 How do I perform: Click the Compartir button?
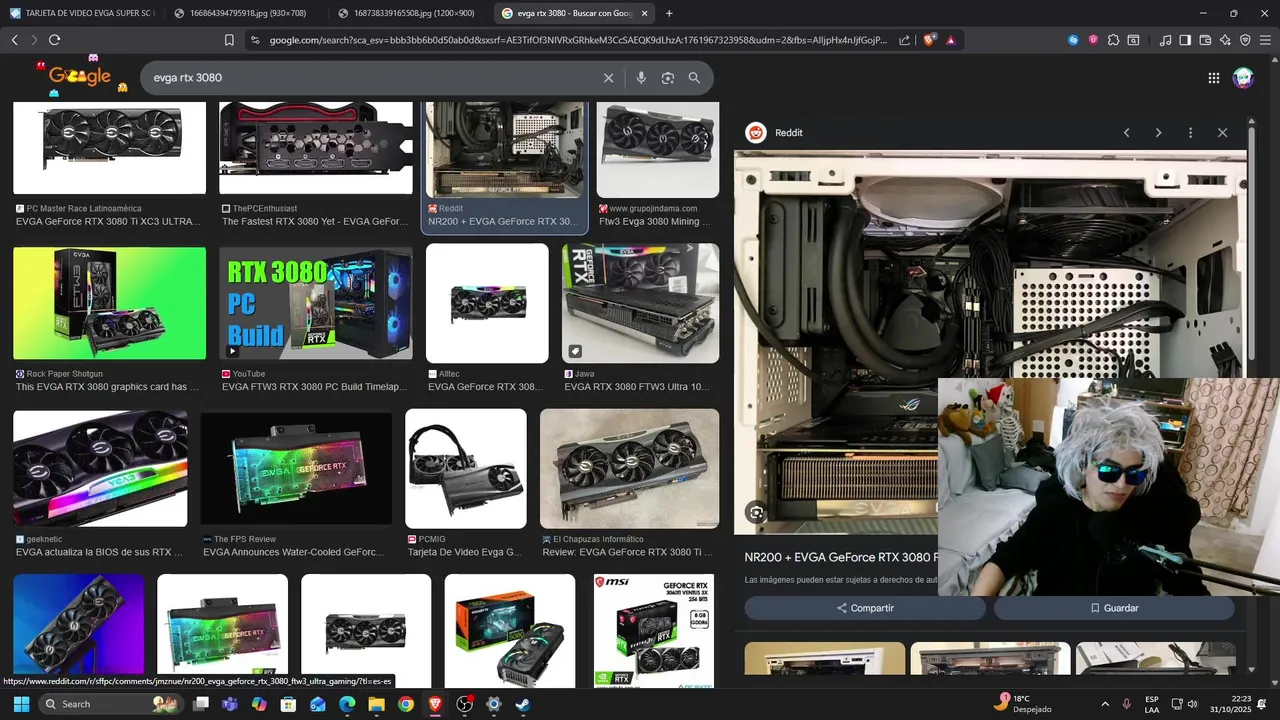[865, 608]
